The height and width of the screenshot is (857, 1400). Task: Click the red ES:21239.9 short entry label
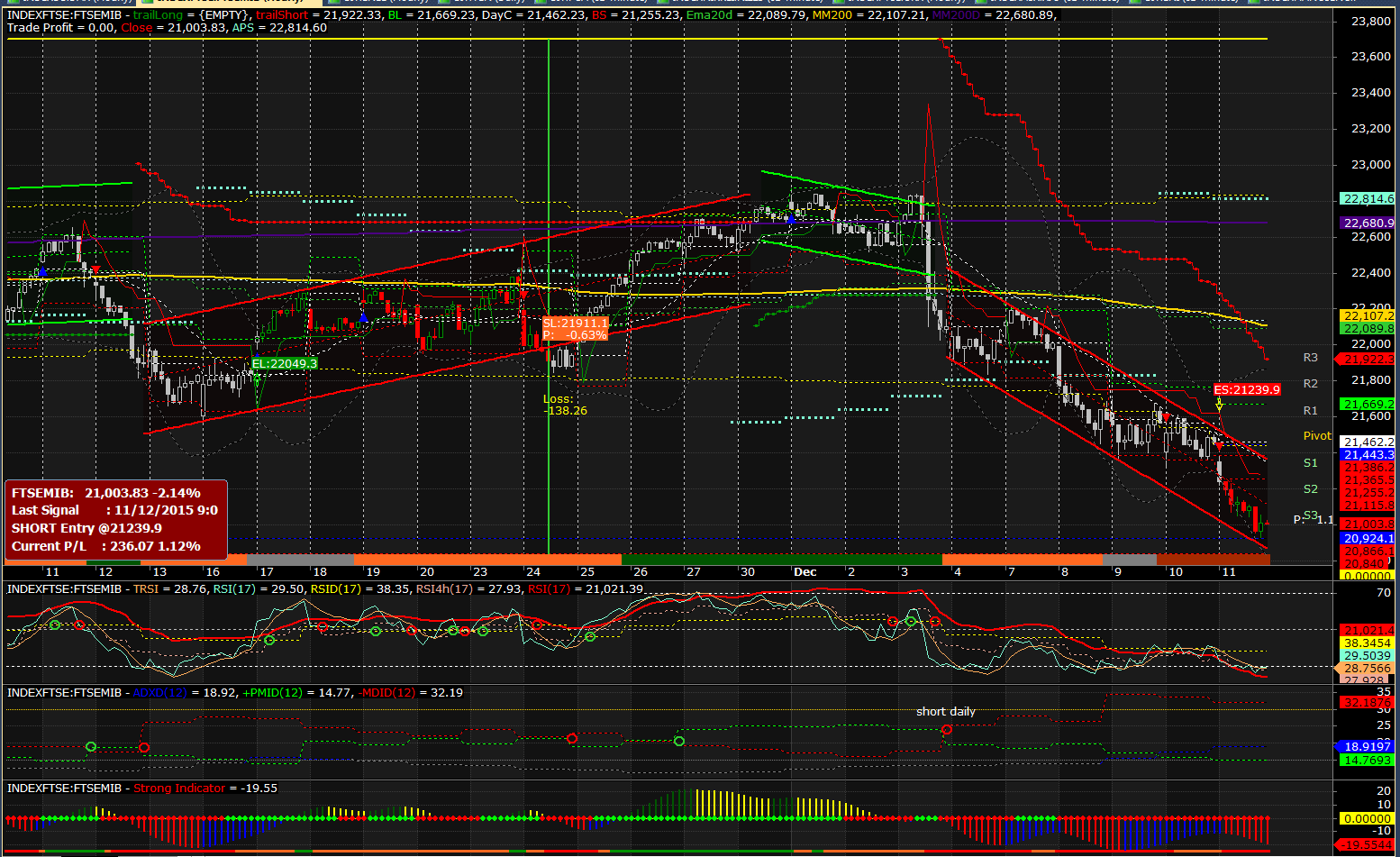point(1247,390)
